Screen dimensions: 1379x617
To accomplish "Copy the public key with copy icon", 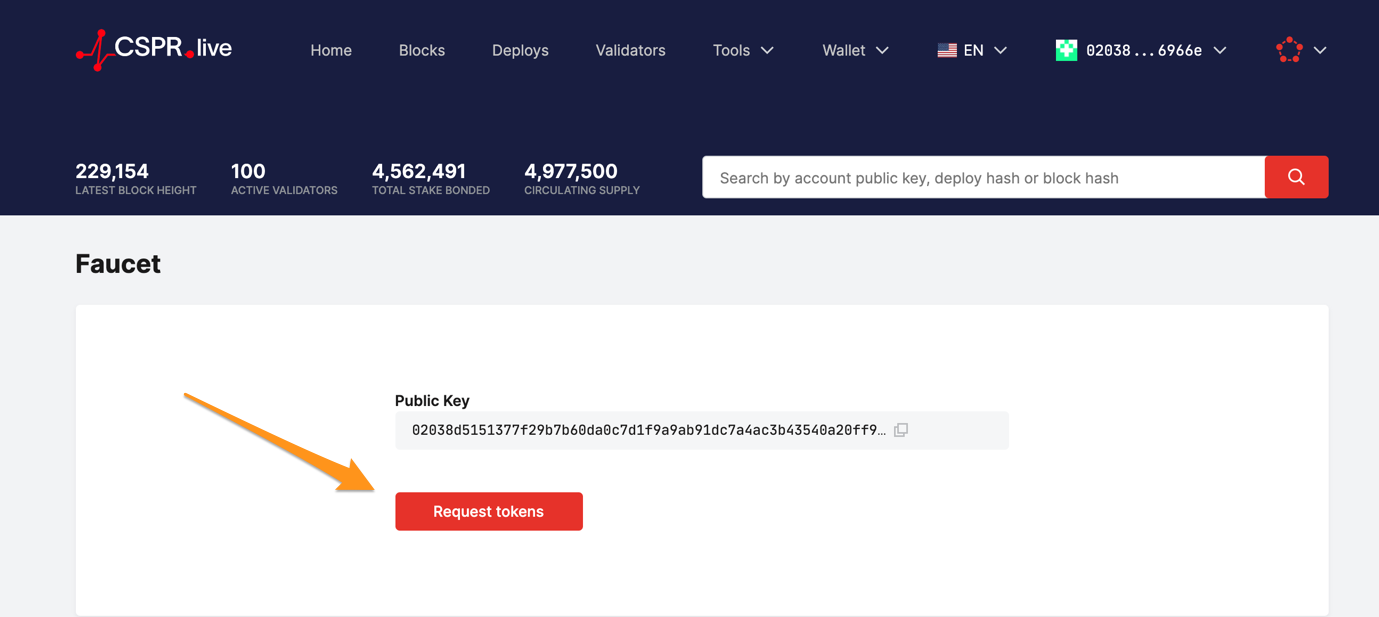I will coord(901,430).
